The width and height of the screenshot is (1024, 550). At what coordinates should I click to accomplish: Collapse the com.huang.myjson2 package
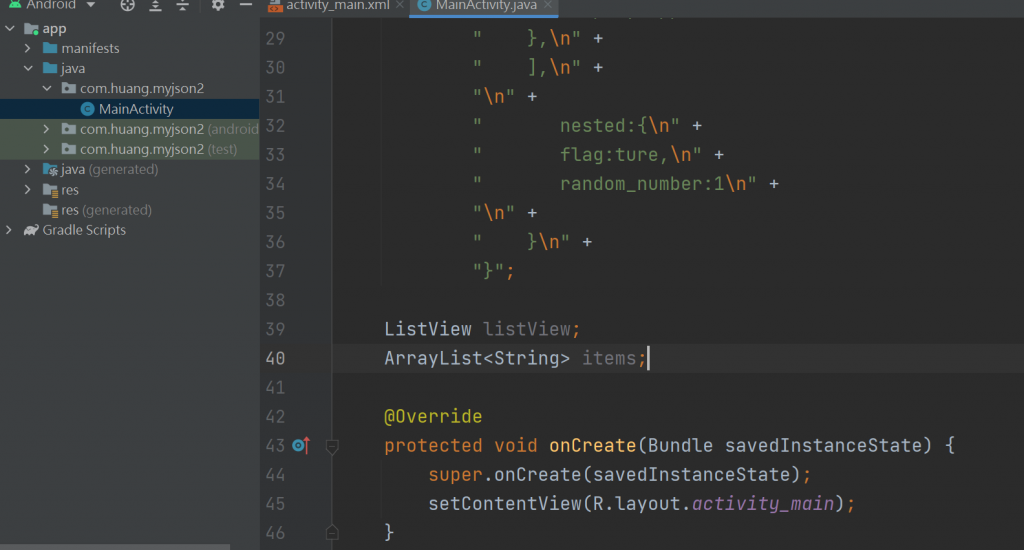(x=47, y=88)
